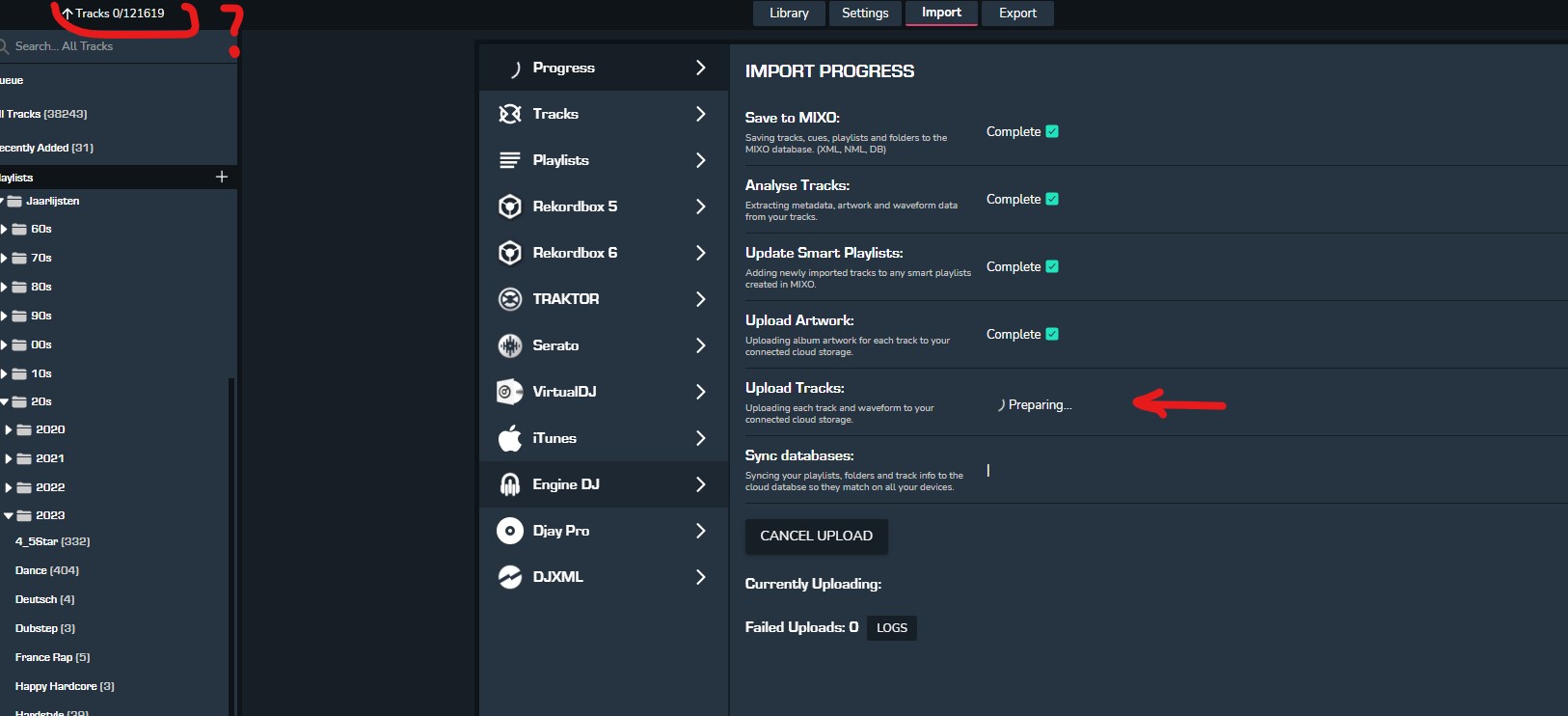The image size is (1568, 716).
Task: Select the TRAKTOR import icon
Action: [509, 299]
